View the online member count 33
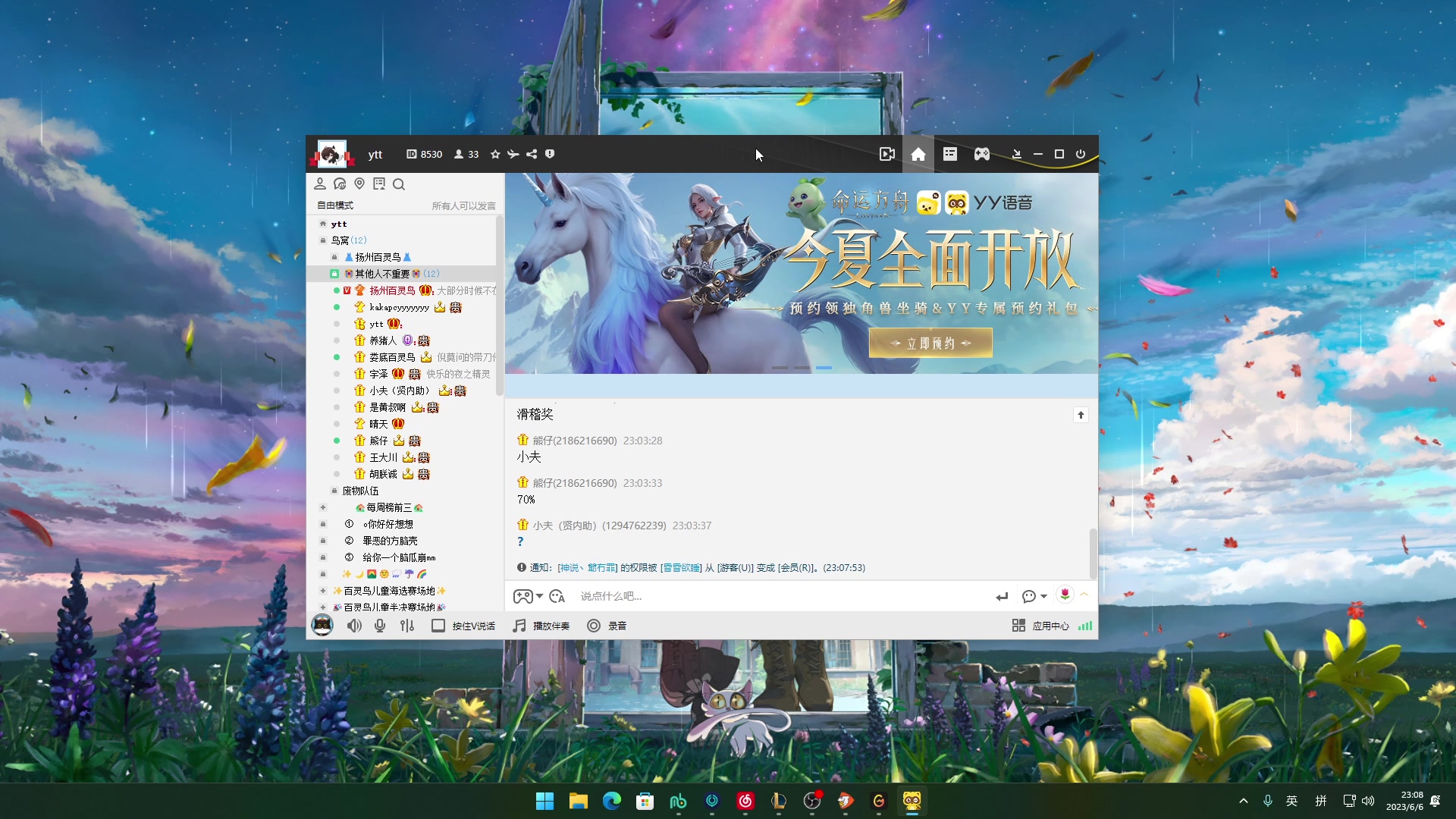Viewport: 1456px width, 819px height. point(466,154)
